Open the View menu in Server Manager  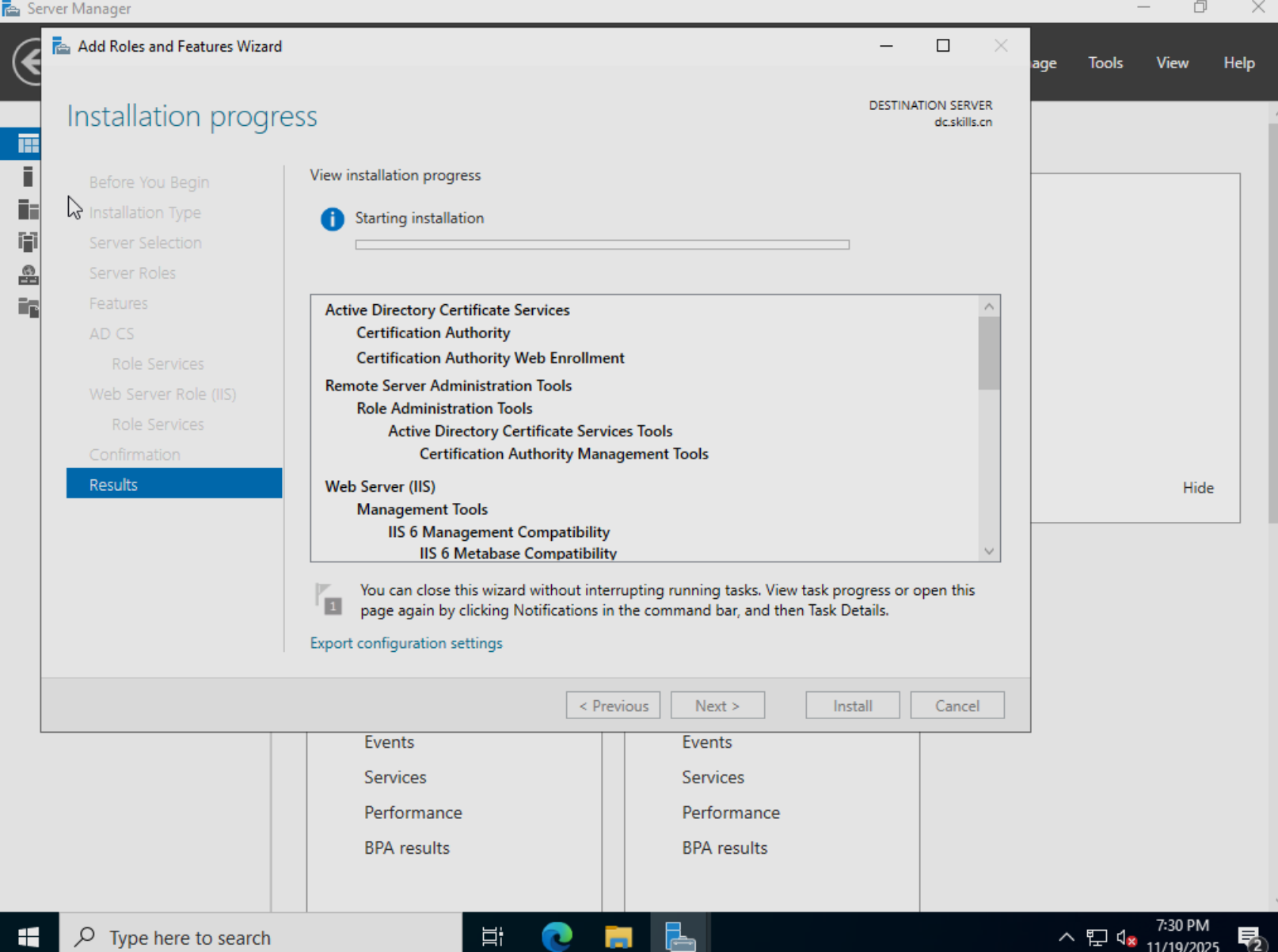click(x=1172, y=63)
